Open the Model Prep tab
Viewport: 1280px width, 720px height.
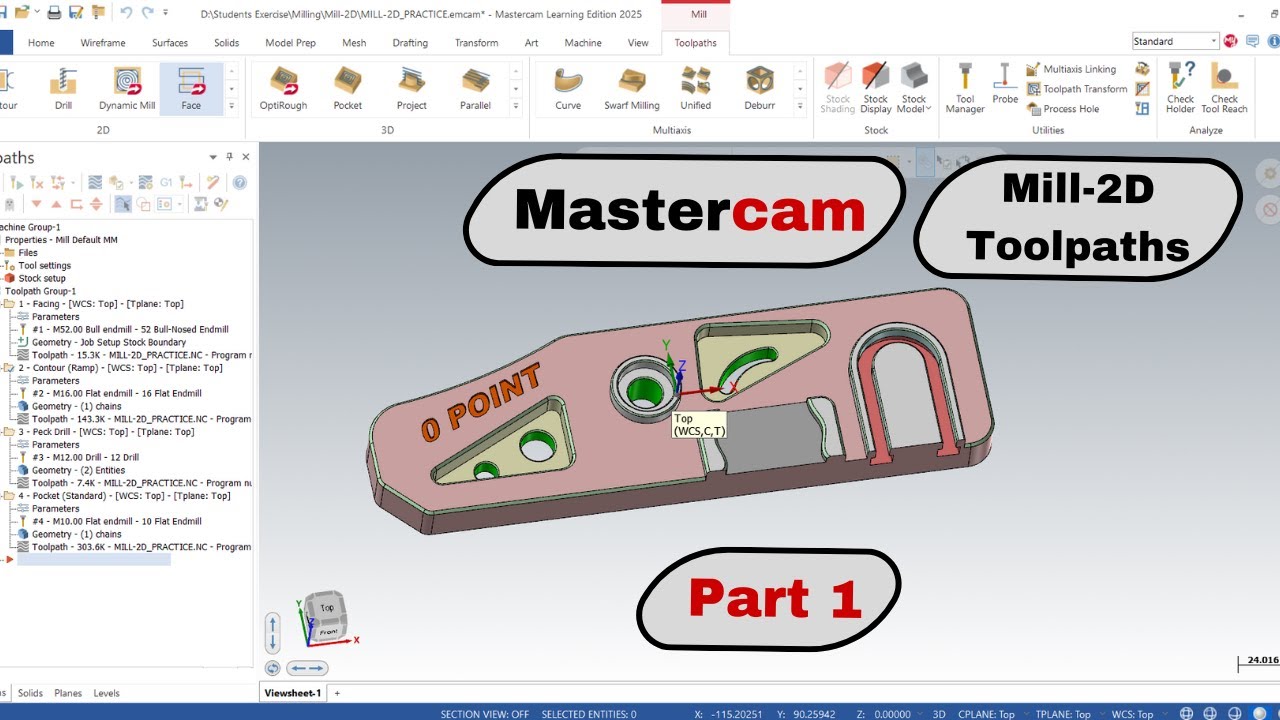[290, 43]
